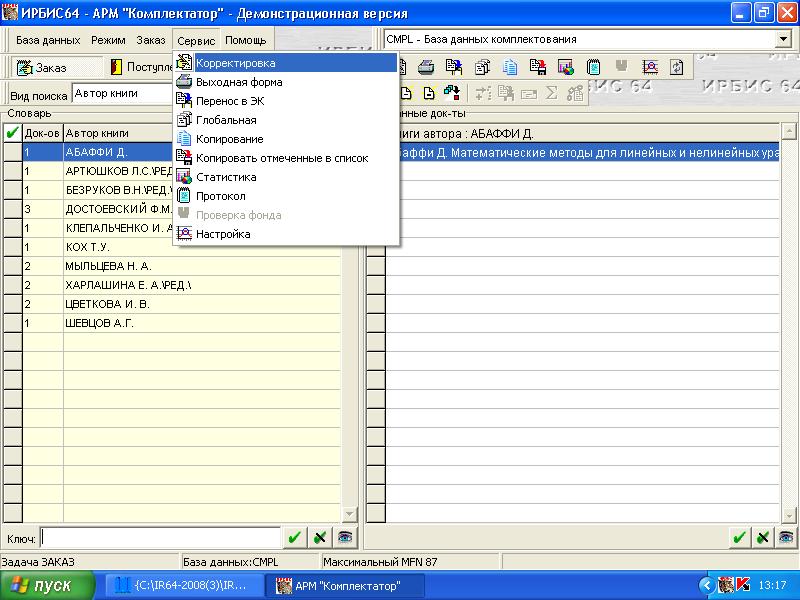Viewport: 800px width, 600px height.
Task: Choose Глобальная in the Сервис menu
Action: coord(286,120)
